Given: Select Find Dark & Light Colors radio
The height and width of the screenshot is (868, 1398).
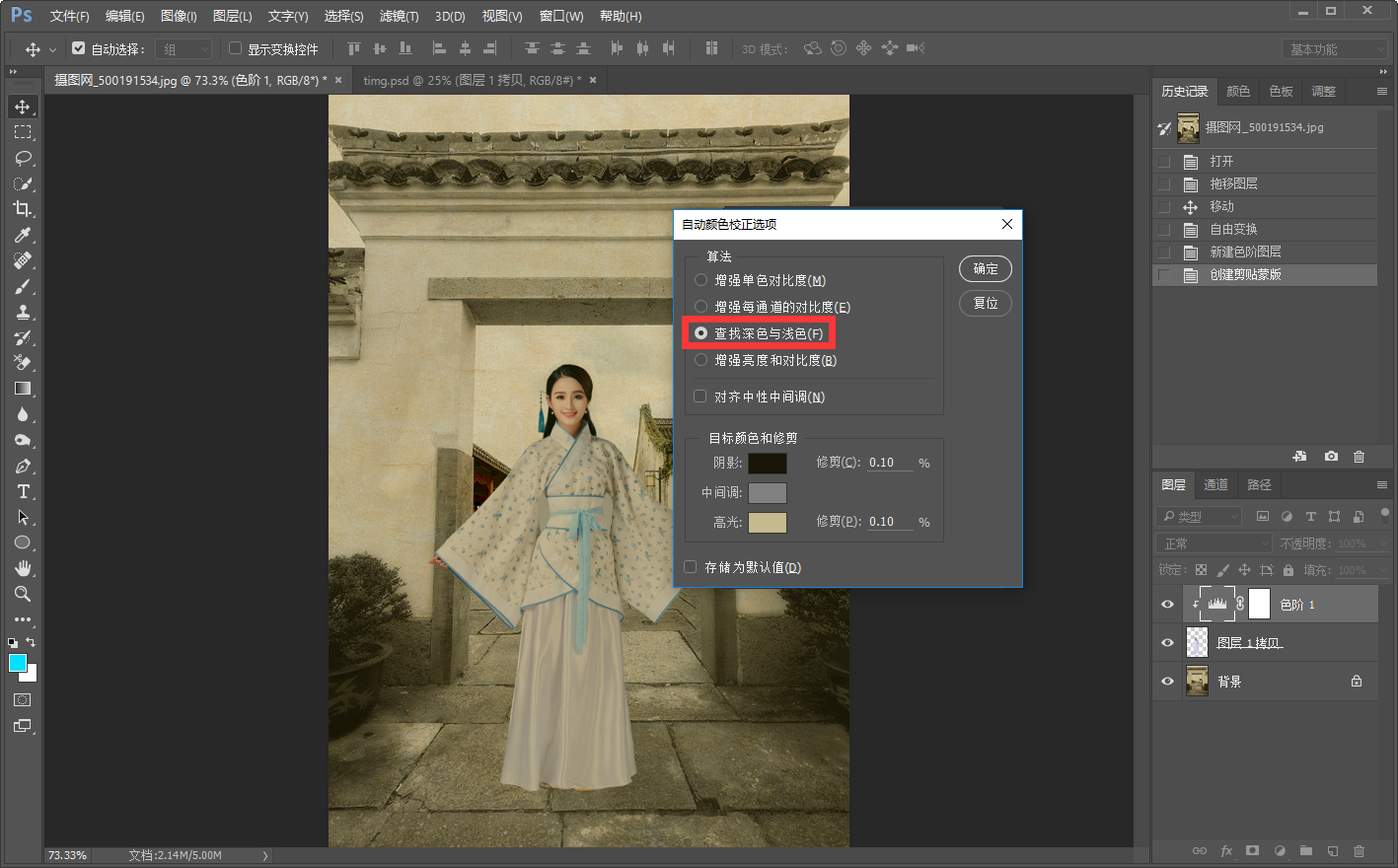Looking at the screenshot, I should click(700, 333).
